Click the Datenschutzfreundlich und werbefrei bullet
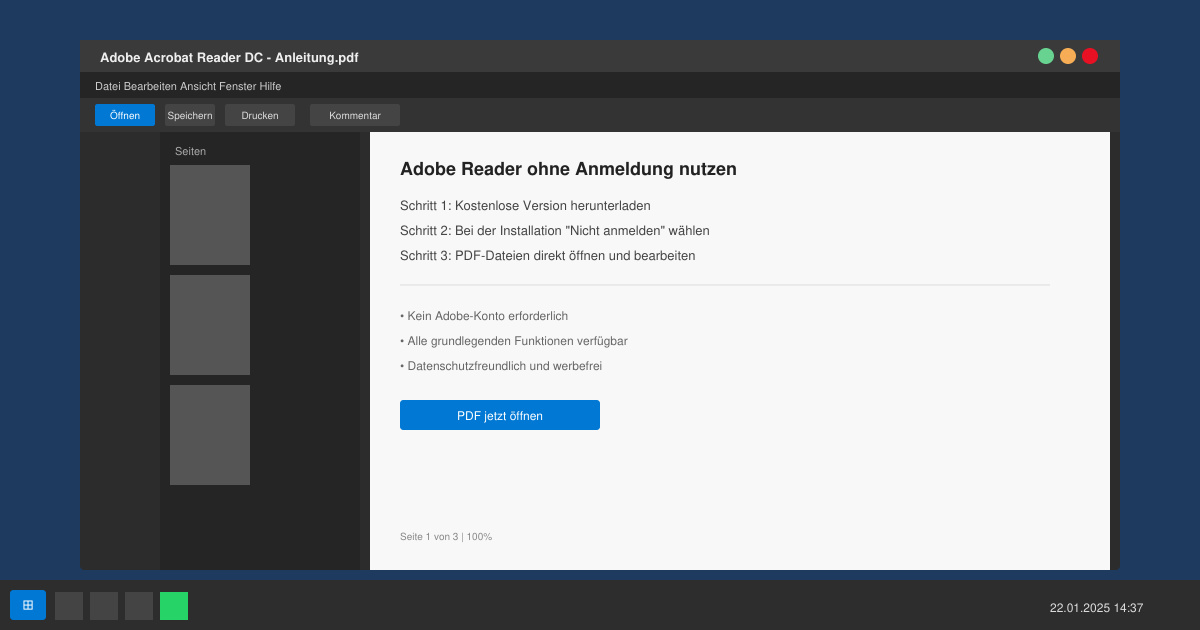Viewport: 1200px width, 630px height. click(x=501, y=366)
